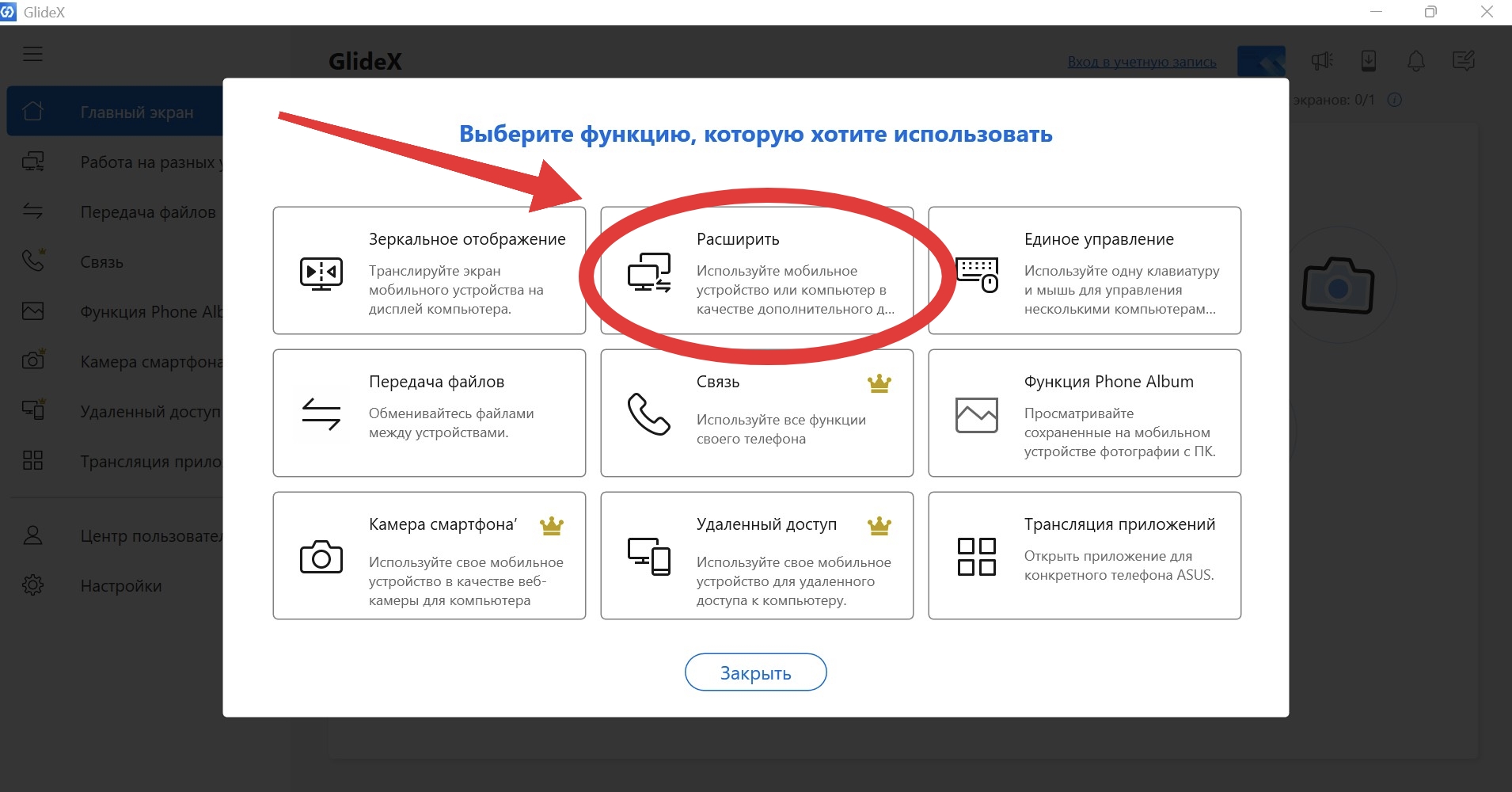The width and height of the screenshot is (1512, 792).
Task: Open Удаленный доступ in the sidebar
Action: tap(115, 411)
